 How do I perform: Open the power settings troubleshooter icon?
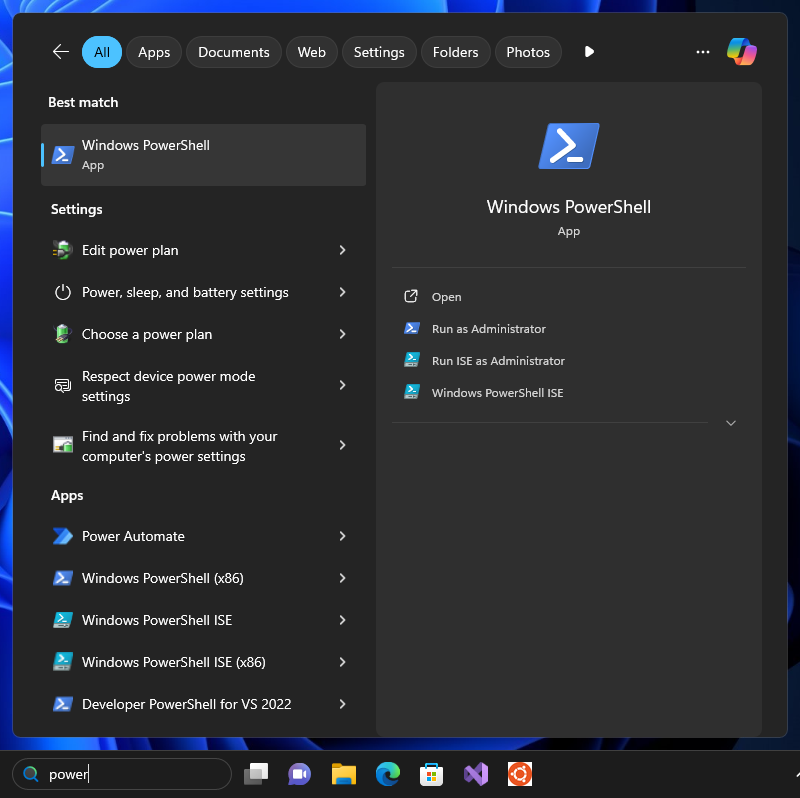tap(62, 445)
